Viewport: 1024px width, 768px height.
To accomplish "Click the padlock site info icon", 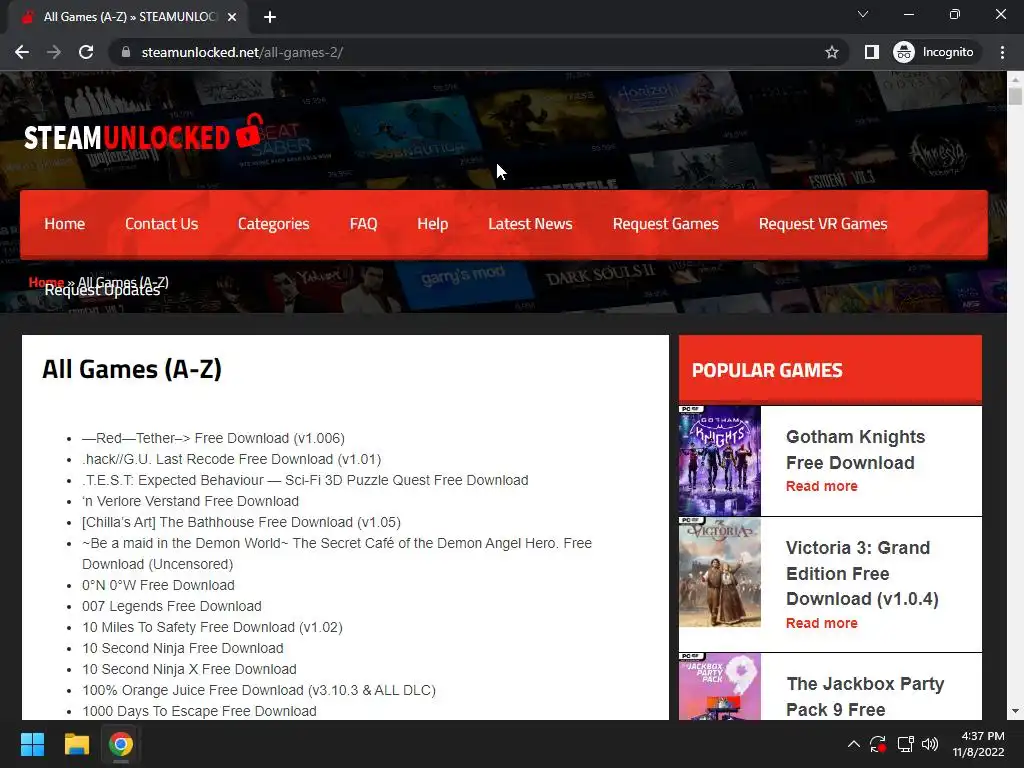I will (x=126, y=52).
